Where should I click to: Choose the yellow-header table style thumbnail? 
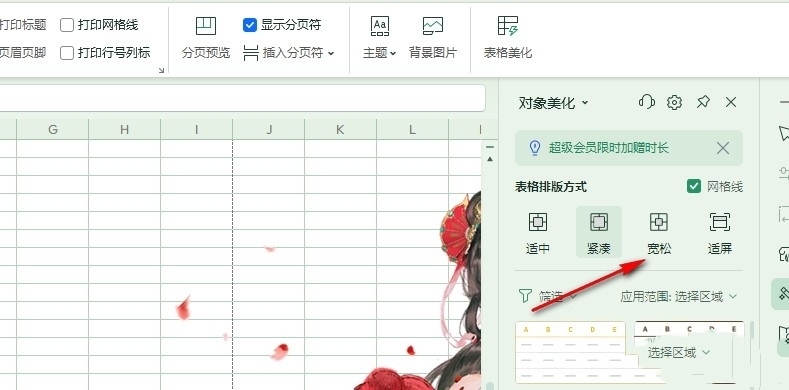click(570, 352)
